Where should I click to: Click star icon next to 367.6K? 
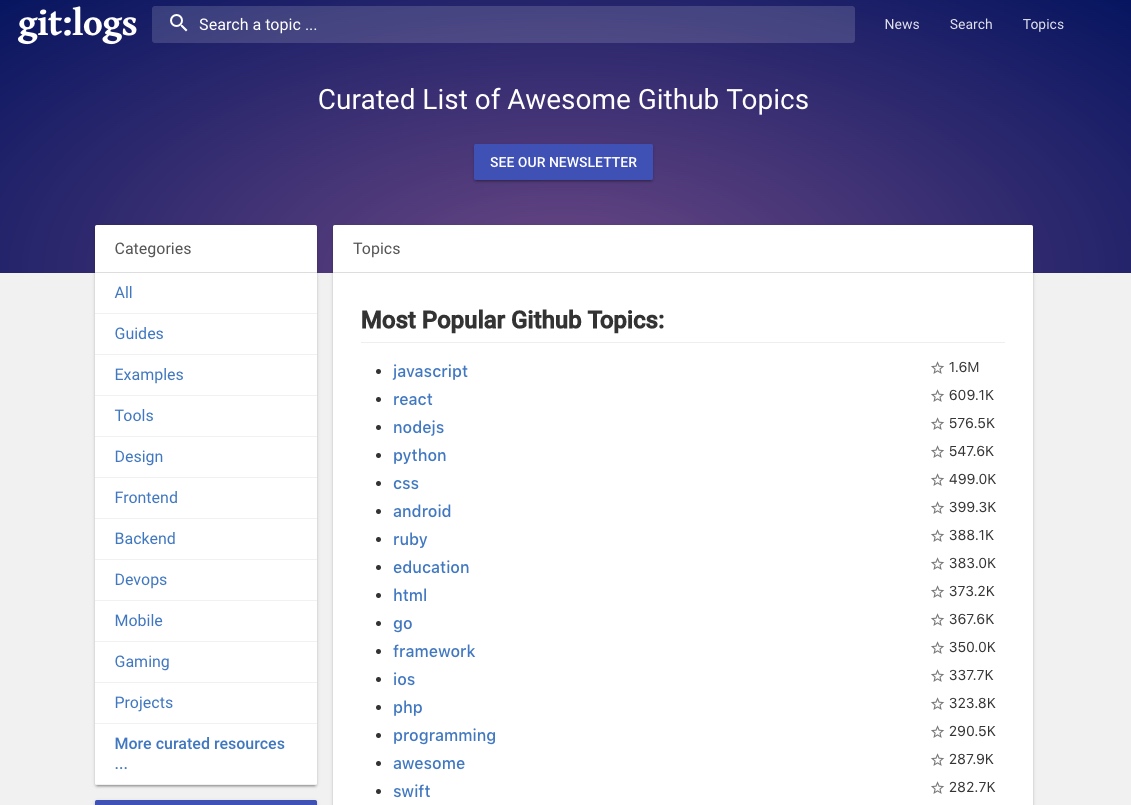[938, 620]
